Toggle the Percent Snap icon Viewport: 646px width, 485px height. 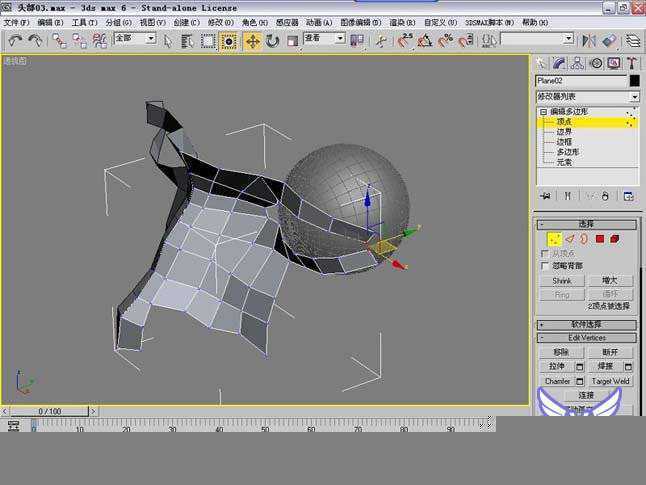coord(445,40)
